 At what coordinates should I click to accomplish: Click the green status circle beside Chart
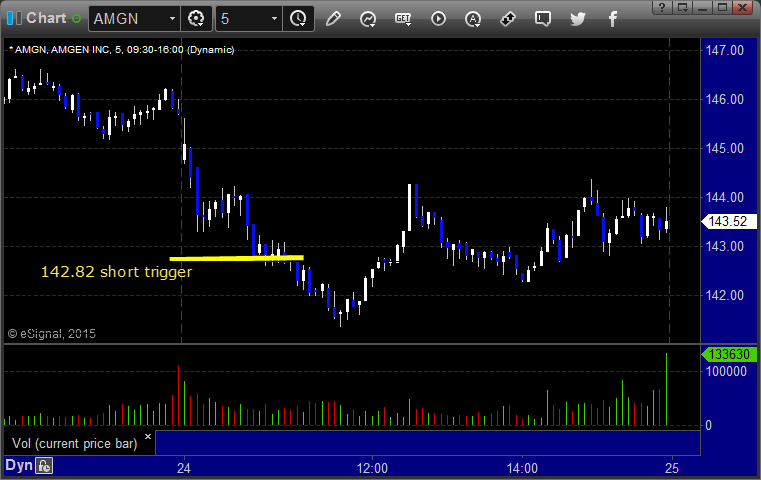[x=76, y=18]
